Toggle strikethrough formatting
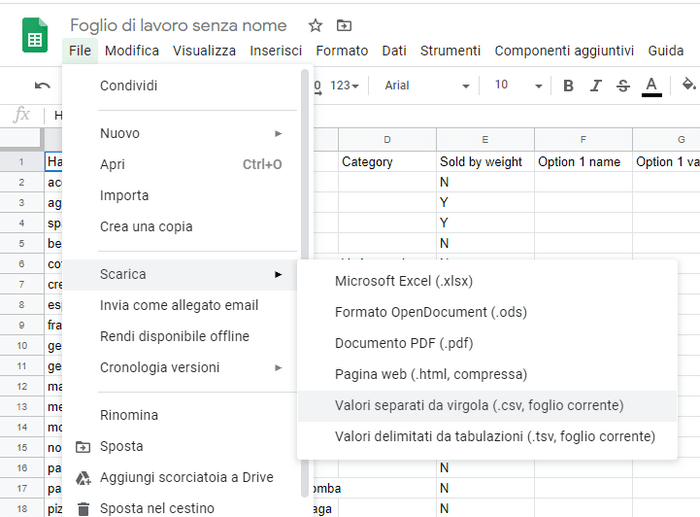700x517 pixels. 624,86
